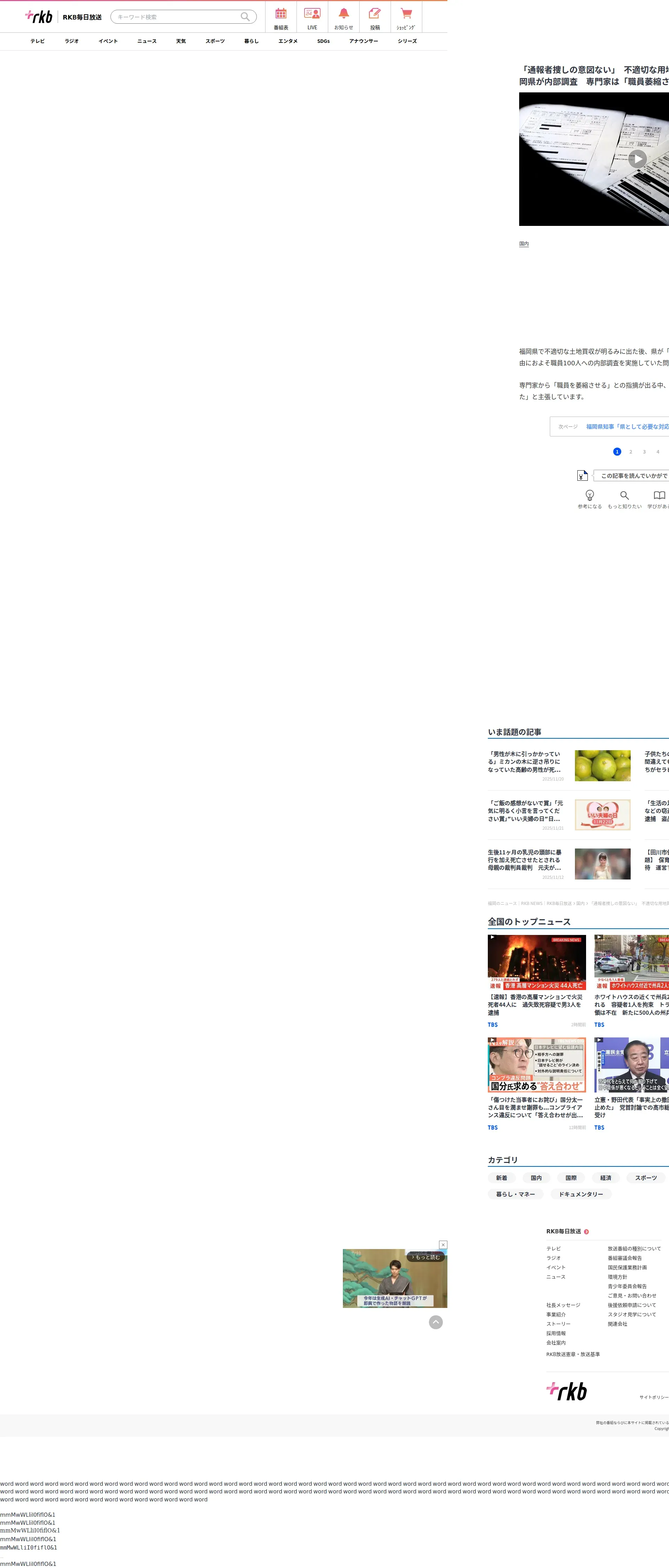Open the ニュース menu item

[147, 41]
